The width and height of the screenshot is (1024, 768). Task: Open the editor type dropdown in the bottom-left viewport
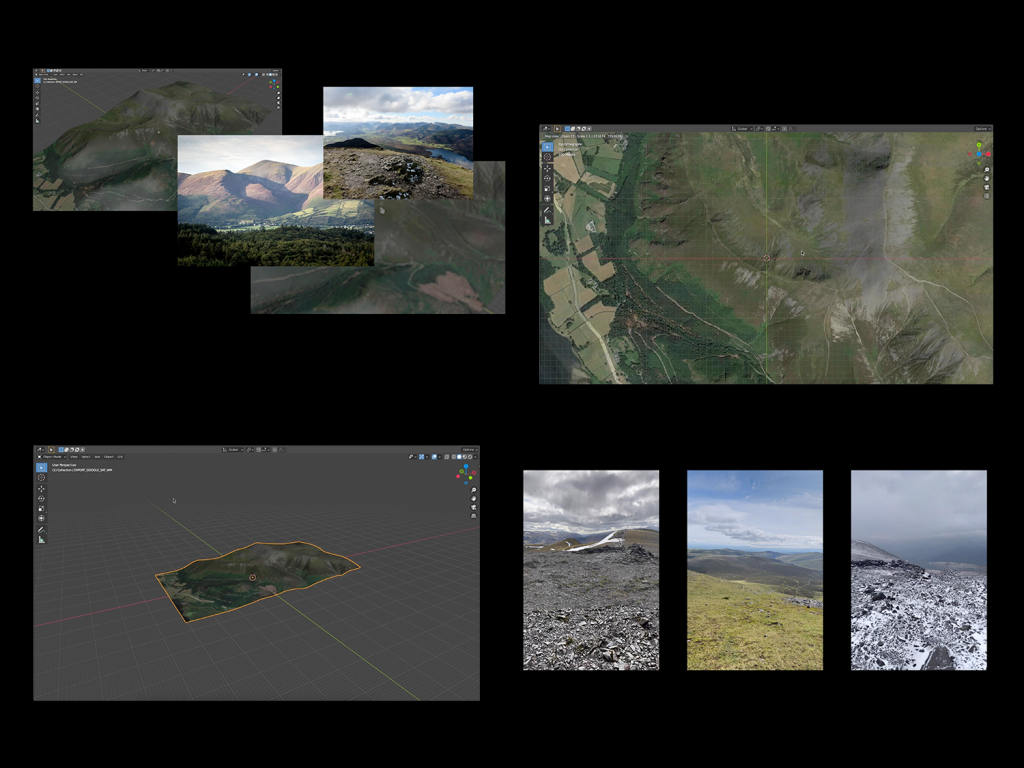click(40, 449)
